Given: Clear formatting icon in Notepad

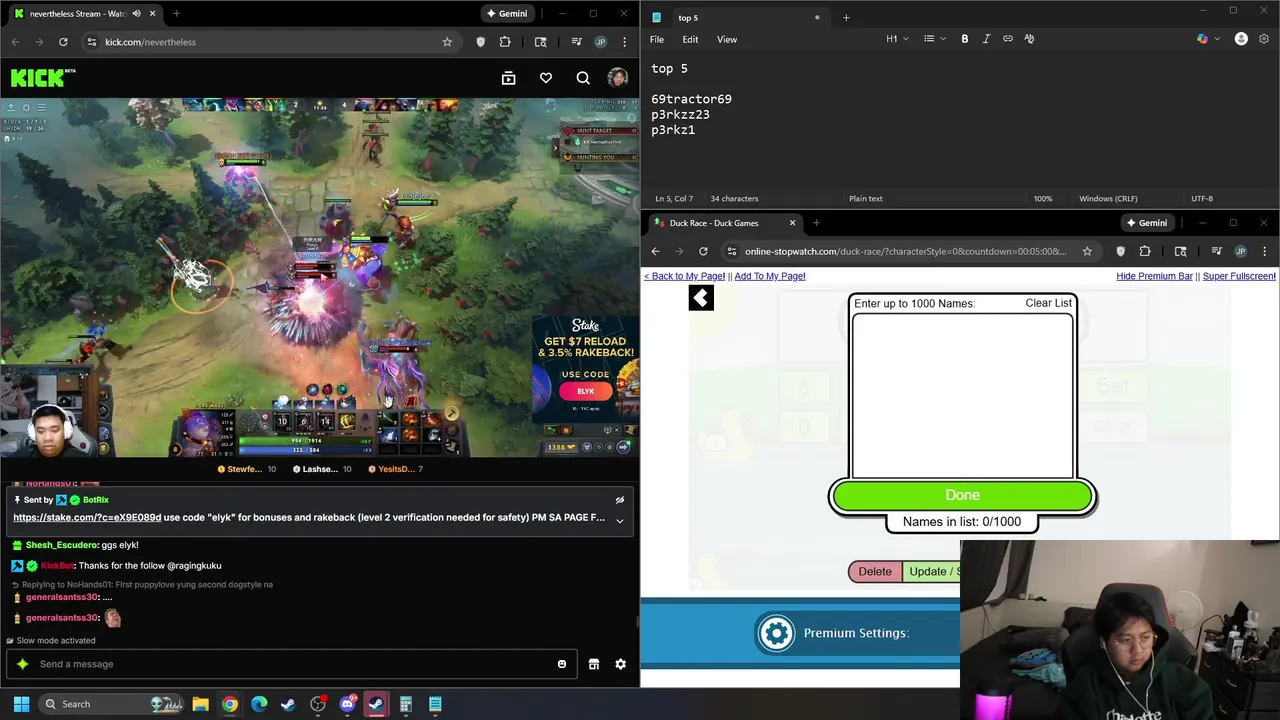Looking at the screenshot, I should click(x=1029, y=39).
